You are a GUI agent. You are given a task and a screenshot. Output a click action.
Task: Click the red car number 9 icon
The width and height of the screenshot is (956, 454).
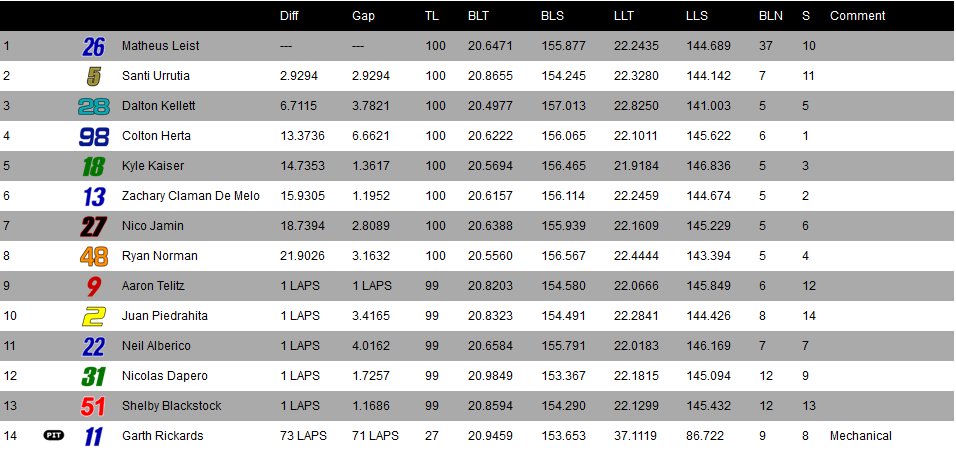click(94, 286)
